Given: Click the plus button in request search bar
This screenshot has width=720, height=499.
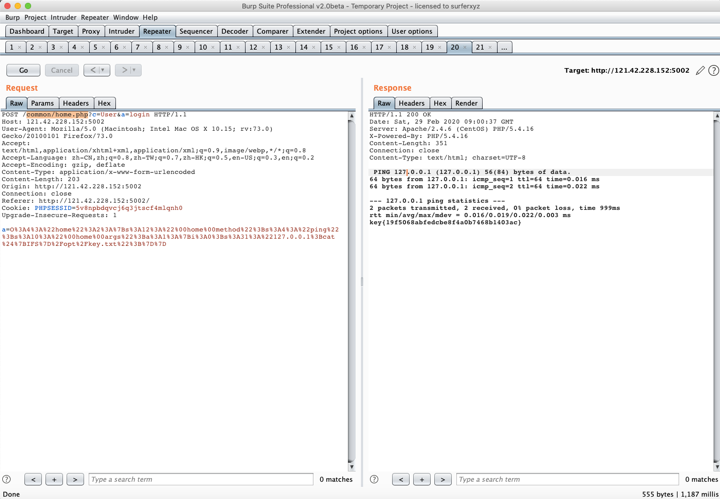Looking at the screenshot, I should pos(54,480).
